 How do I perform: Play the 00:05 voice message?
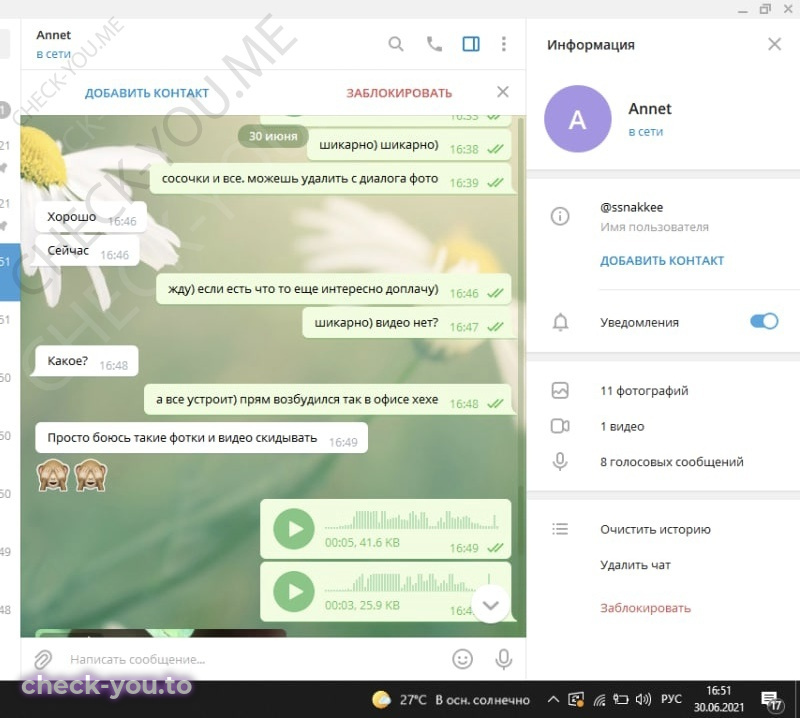(293, 529)
